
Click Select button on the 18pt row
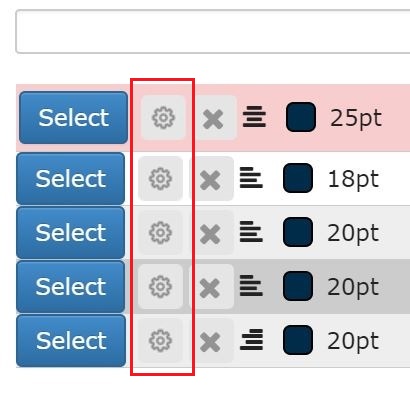pos(71,178)
